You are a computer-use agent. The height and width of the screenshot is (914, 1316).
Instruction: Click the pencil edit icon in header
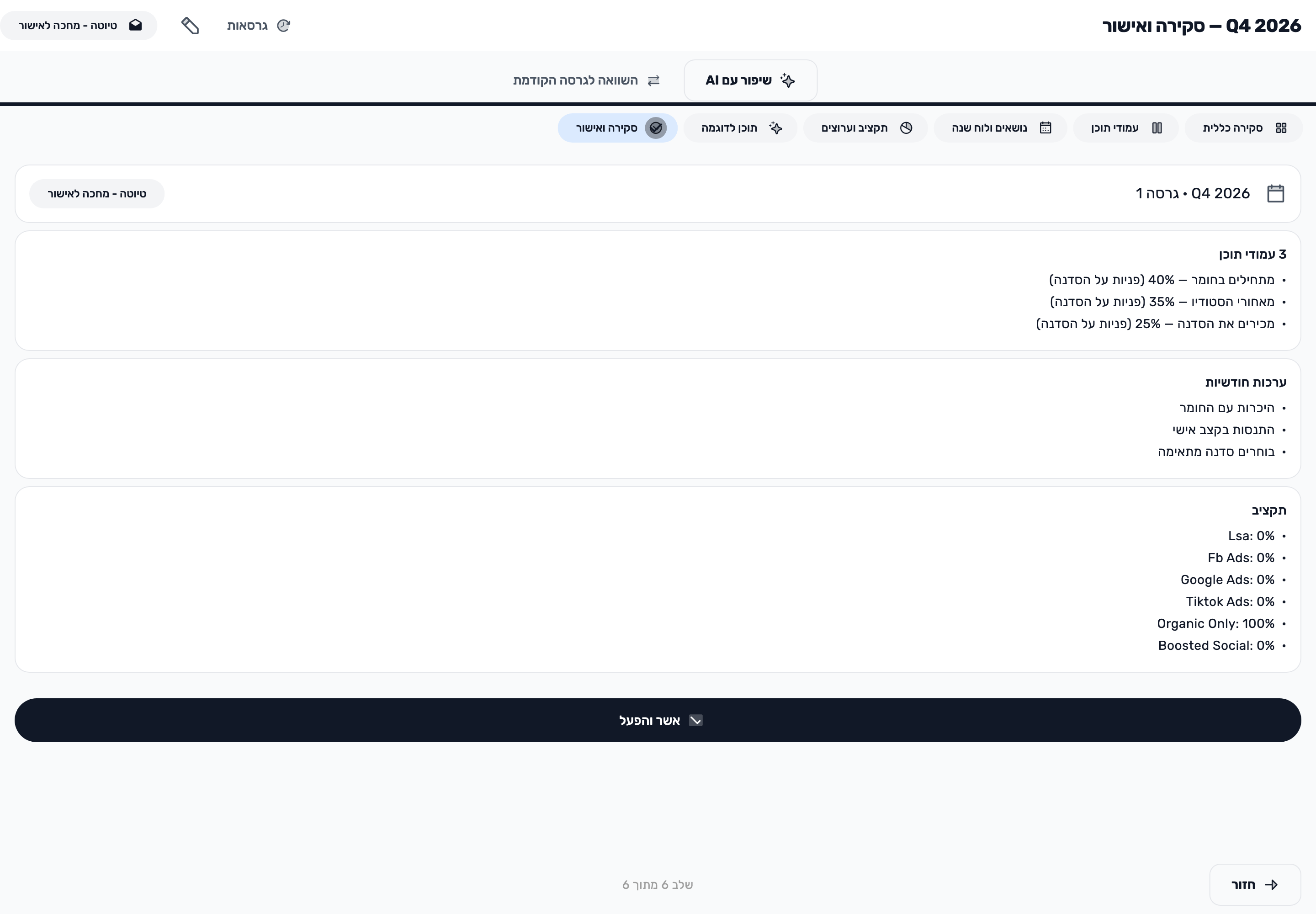[x=190, y=26]
